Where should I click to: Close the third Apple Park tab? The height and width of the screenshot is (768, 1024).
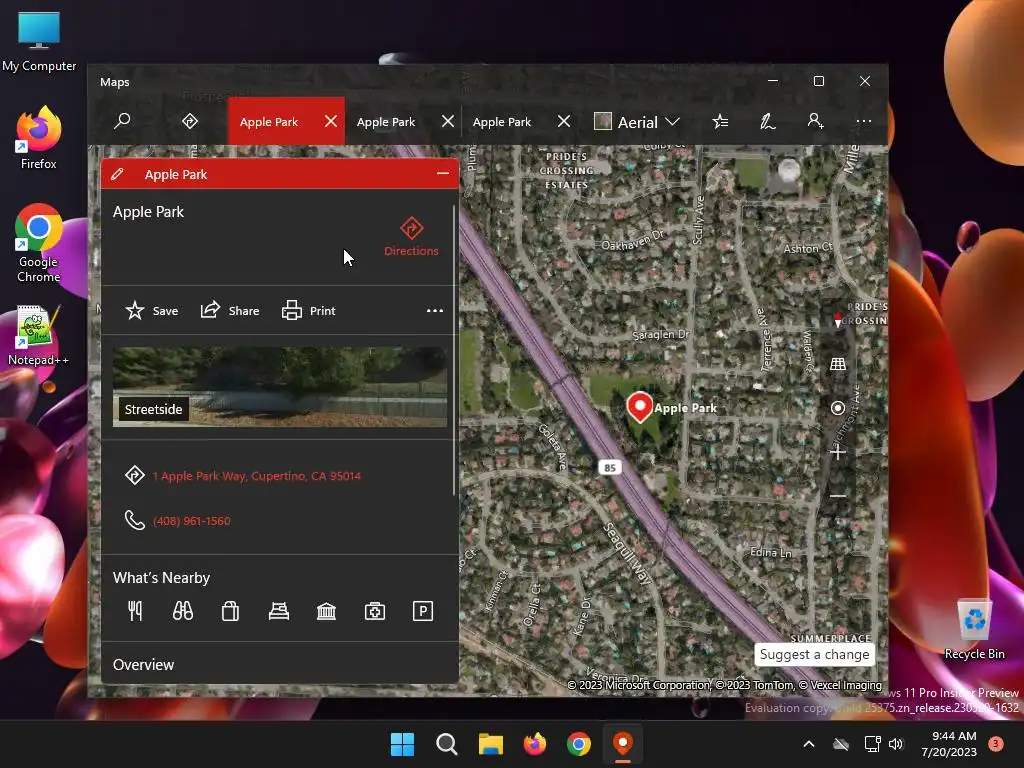[564, 121]
